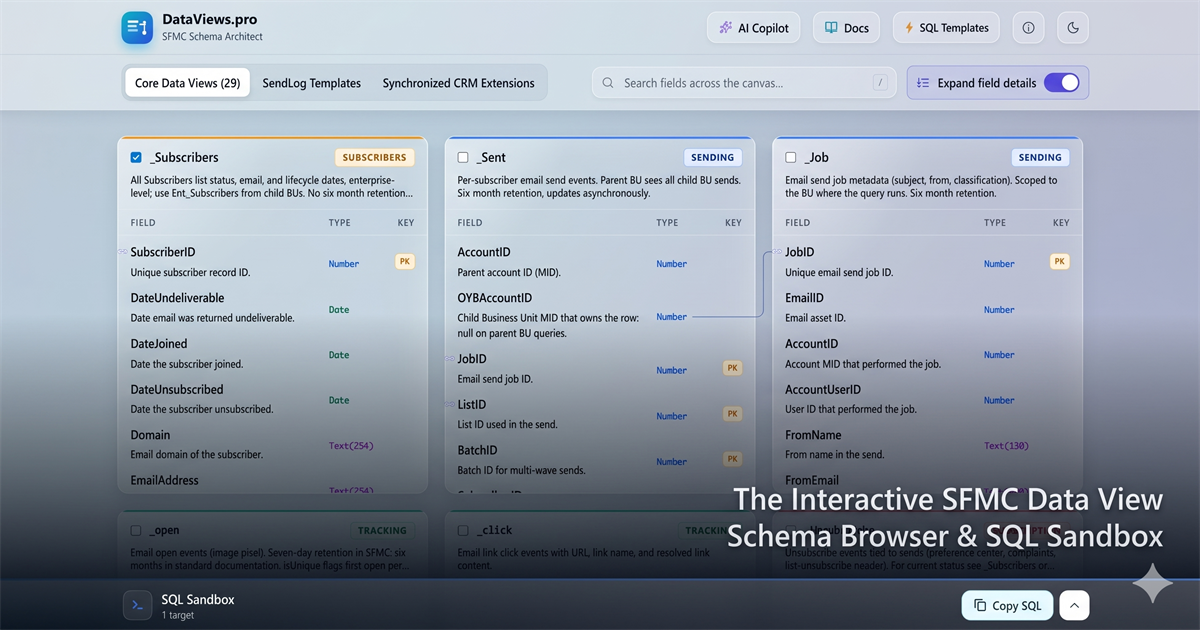Click the _open card title
Viewport: 1200px width, 630px height.
pyautogui.click(x=164, y=530)
